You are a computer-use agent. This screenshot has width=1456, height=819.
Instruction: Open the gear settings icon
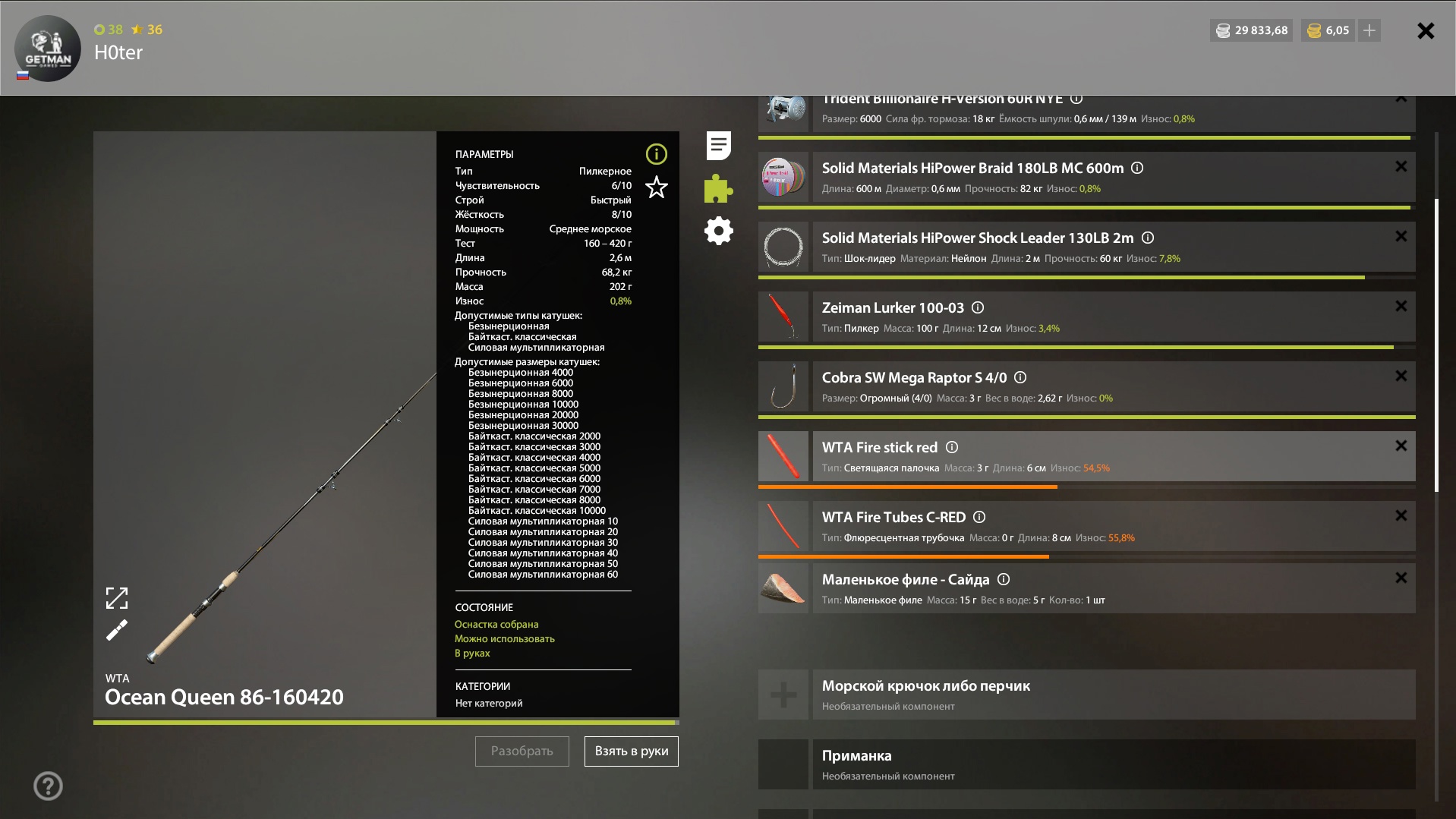coord(718,231)
